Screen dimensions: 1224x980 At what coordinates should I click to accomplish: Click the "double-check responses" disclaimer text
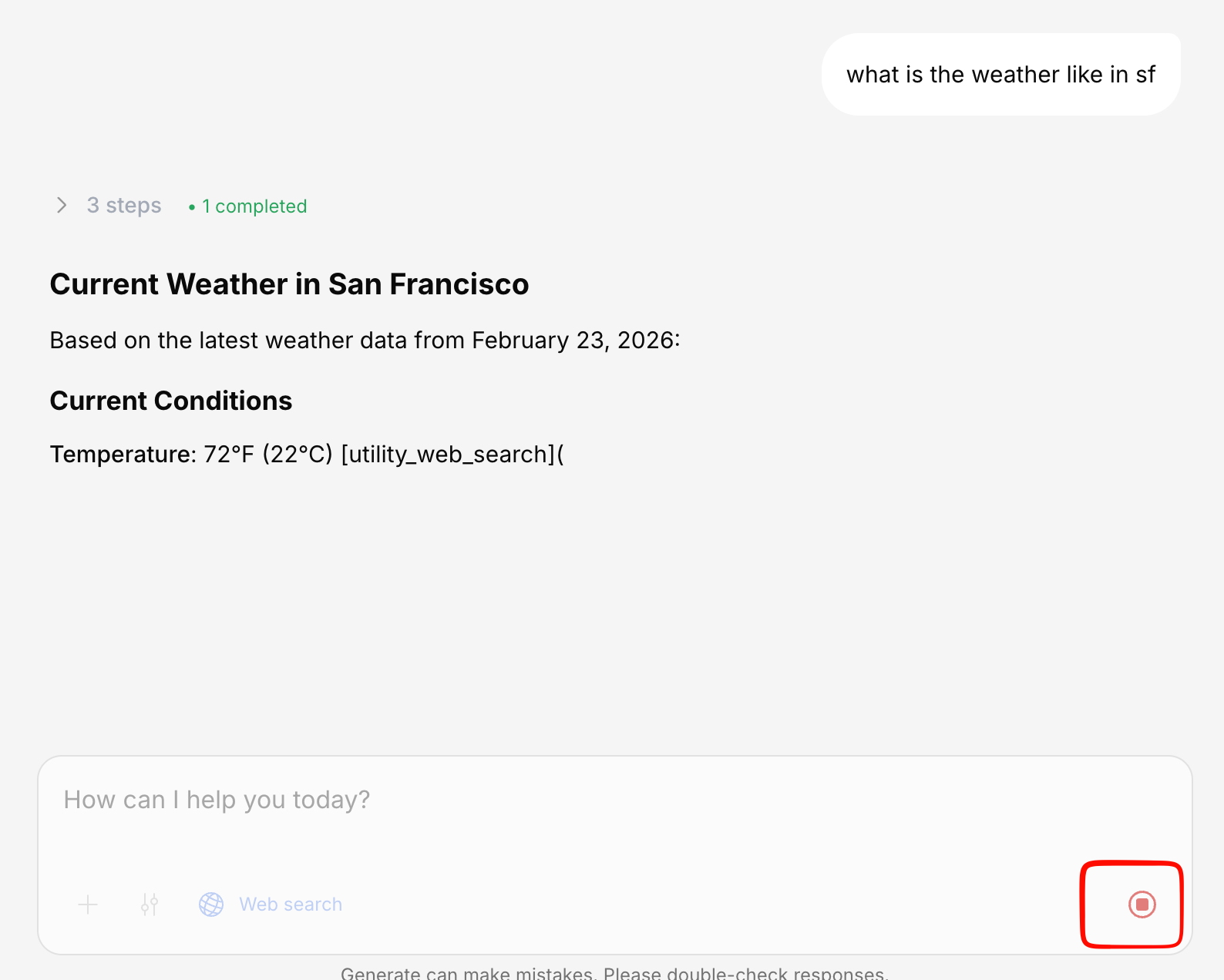(776, 973)
